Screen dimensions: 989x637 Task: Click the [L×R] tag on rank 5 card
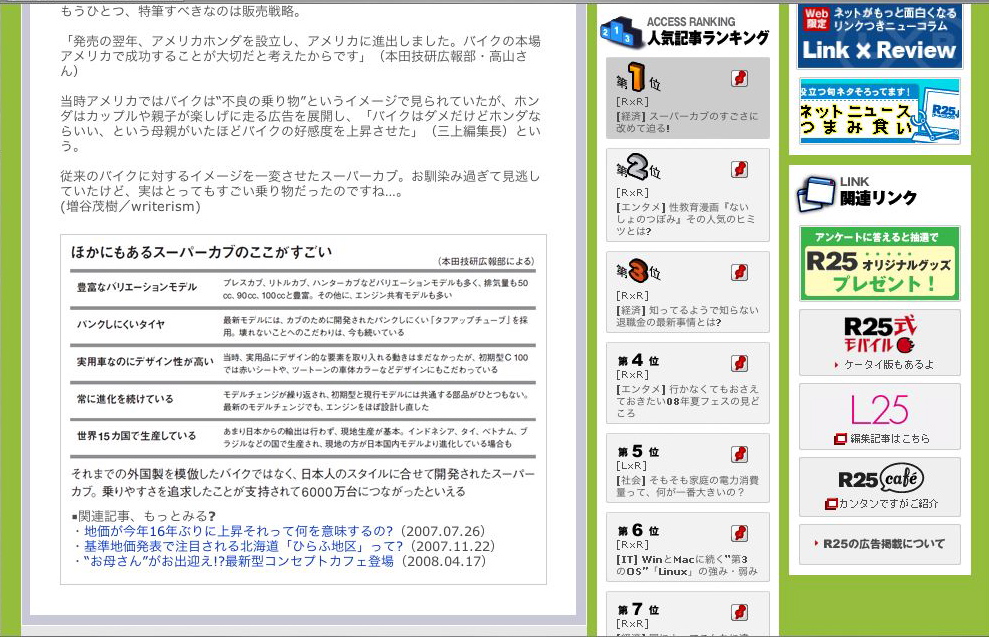(631, 465)
